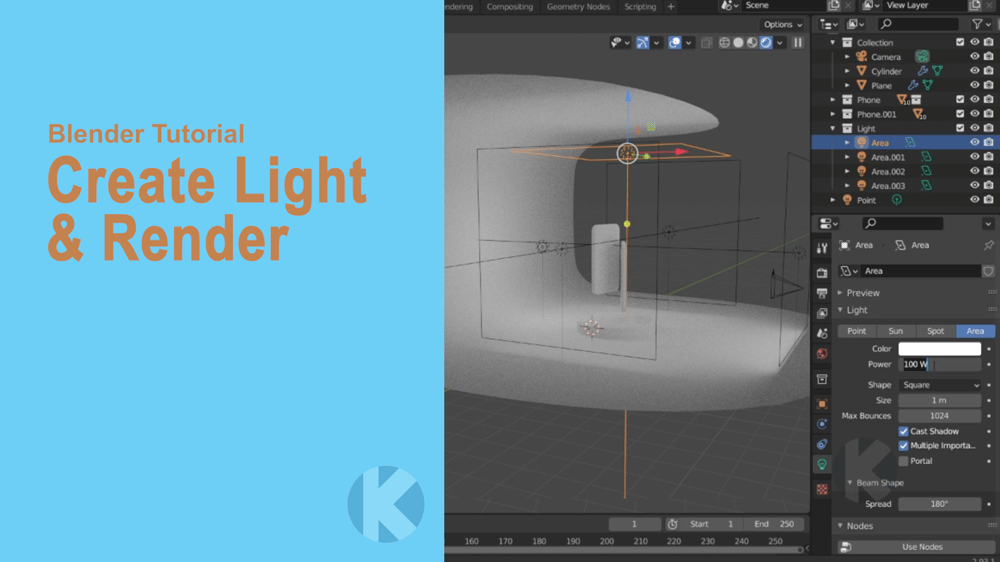Viewport: 1000px width, 562px height.
Task: Click the fake user shield icon
Action: tap(988, 271)
